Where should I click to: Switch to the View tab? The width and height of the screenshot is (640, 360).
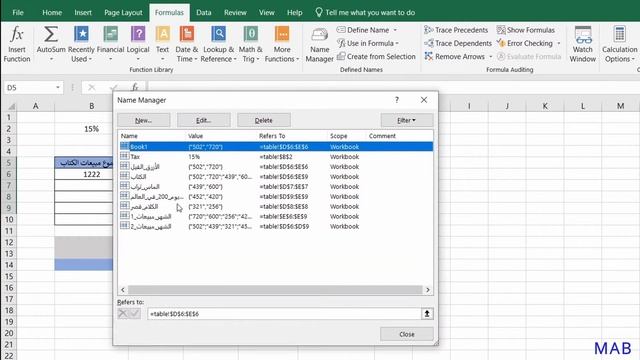[x=267, y=12]
